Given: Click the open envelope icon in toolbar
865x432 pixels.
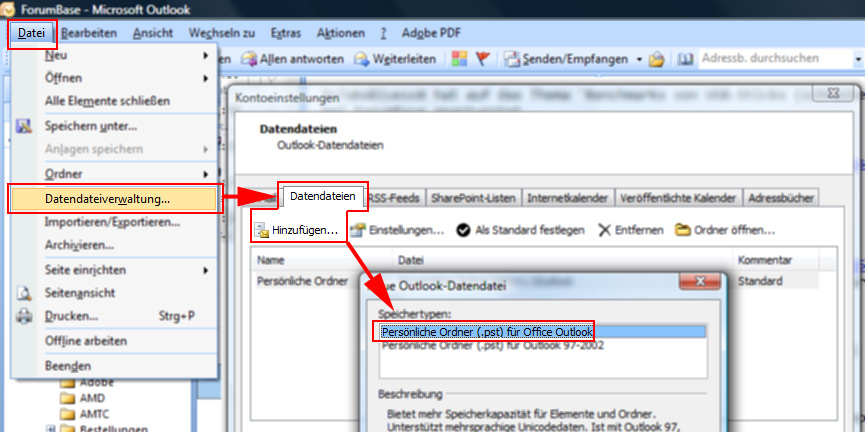Looking at the screenshot, I should [656, 59].
